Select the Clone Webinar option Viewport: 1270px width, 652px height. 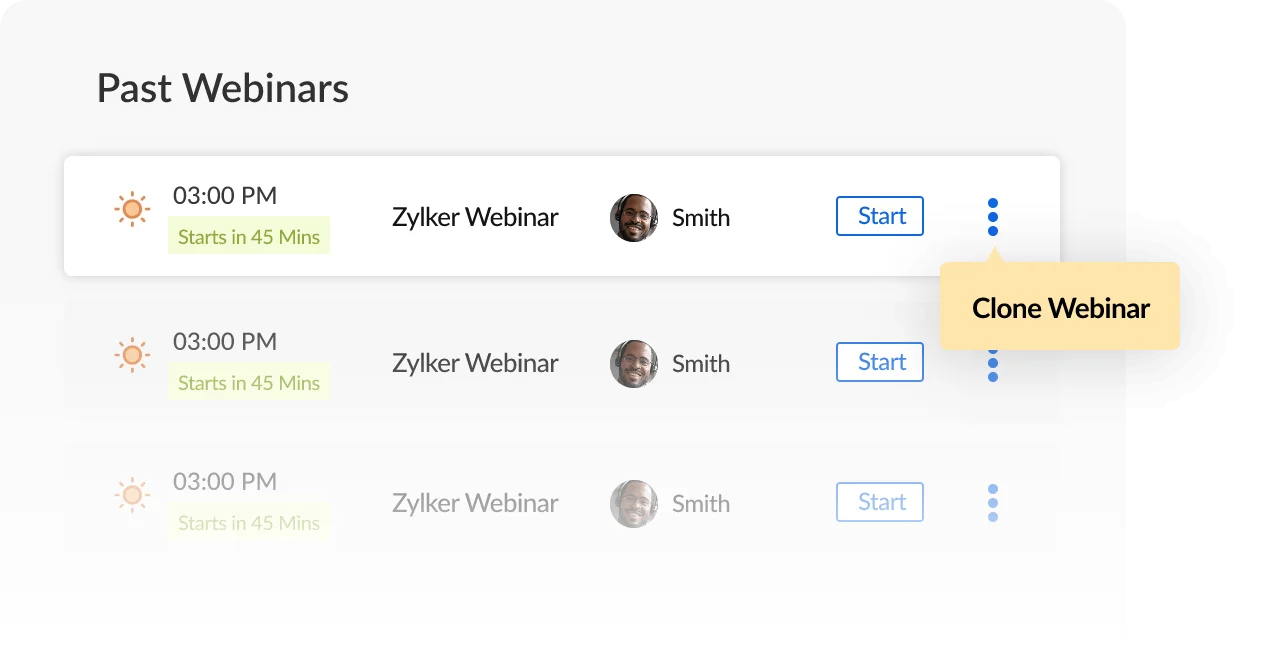[1059, 308]
